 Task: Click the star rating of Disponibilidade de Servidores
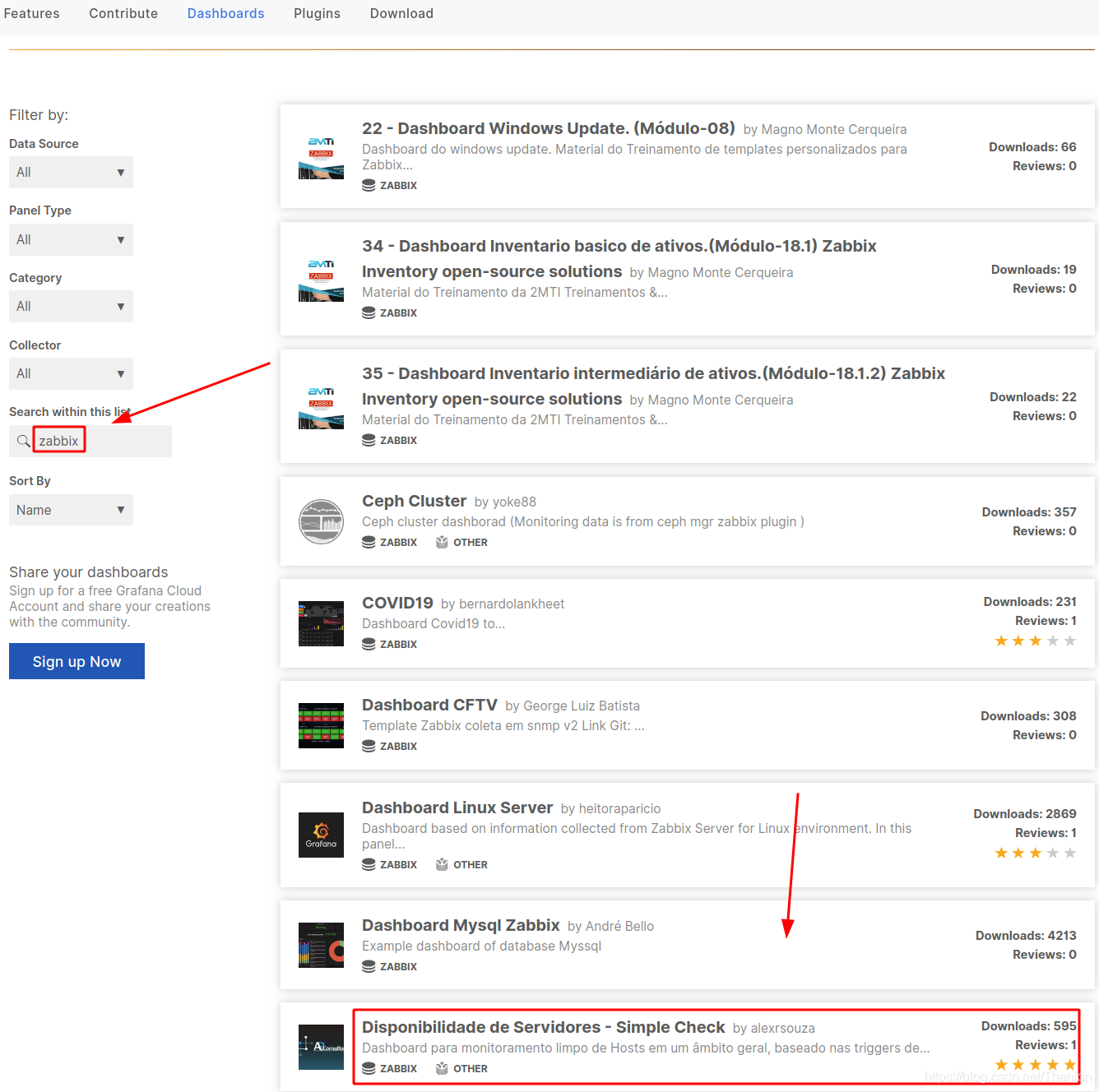click(x=1035, y=1065)
